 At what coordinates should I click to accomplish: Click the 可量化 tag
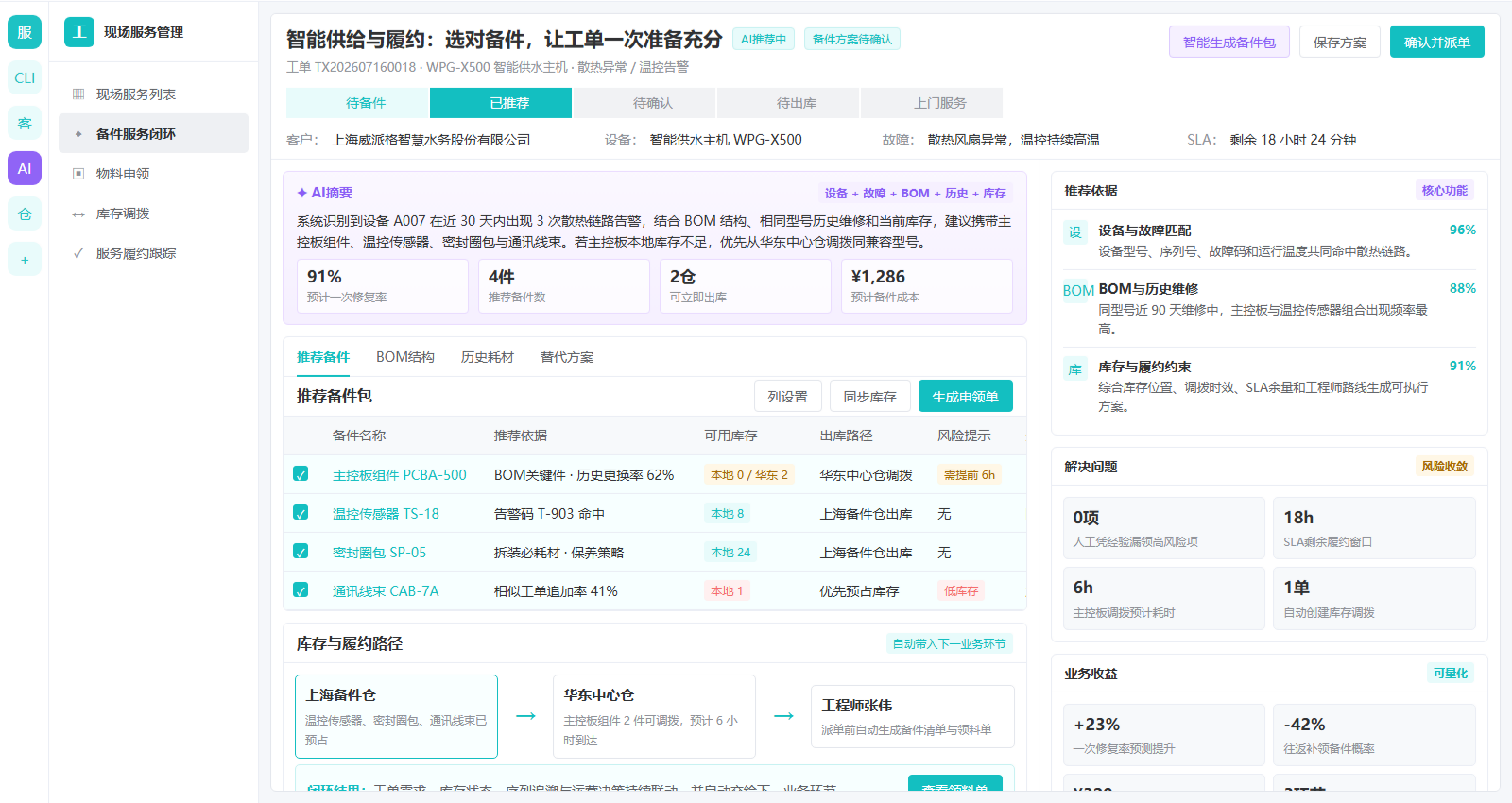[1451, 673]
